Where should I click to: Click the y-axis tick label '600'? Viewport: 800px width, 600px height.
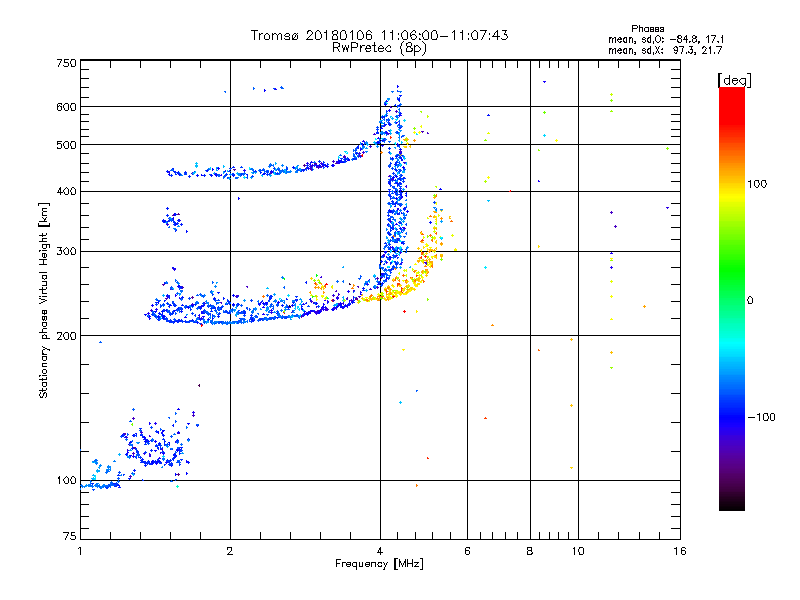(66, 107)
